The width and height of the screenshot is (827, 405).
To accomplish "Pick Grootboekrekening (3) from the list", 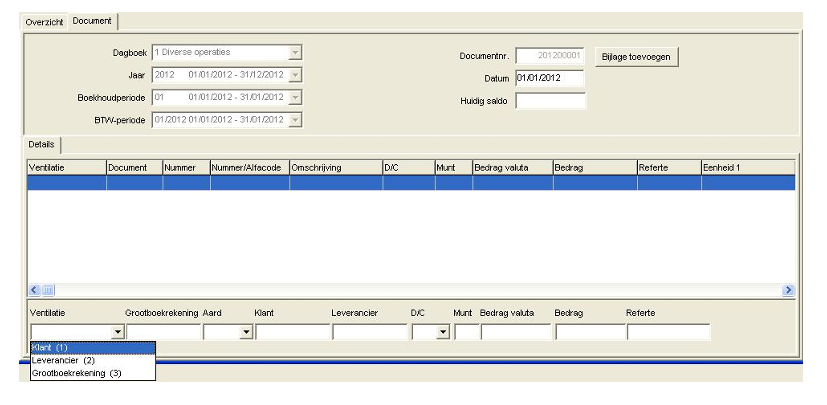I will click(x=93, y=373).
